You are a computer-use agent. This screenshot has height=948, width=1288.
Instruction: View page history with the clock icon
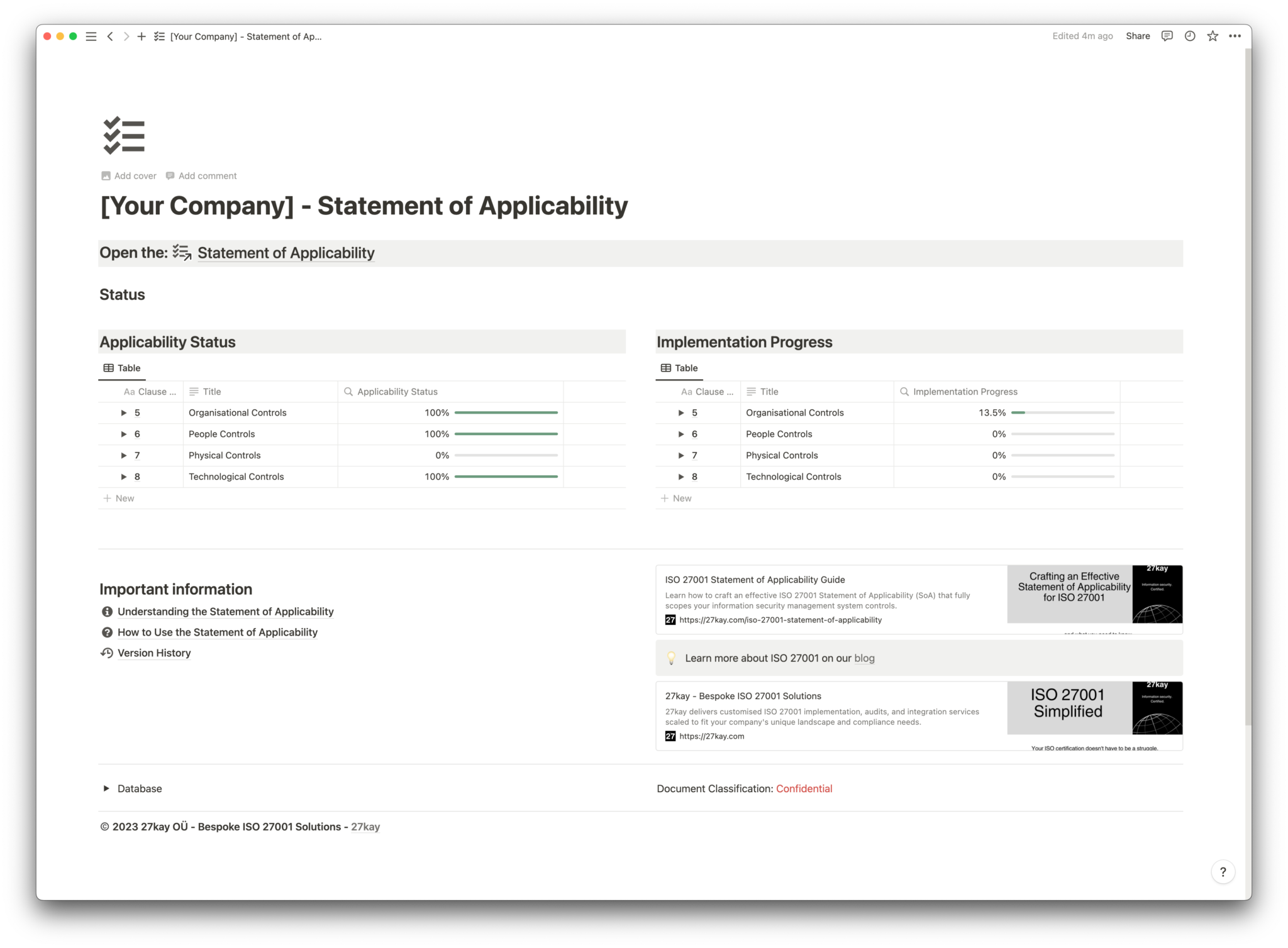[1189, 36]
